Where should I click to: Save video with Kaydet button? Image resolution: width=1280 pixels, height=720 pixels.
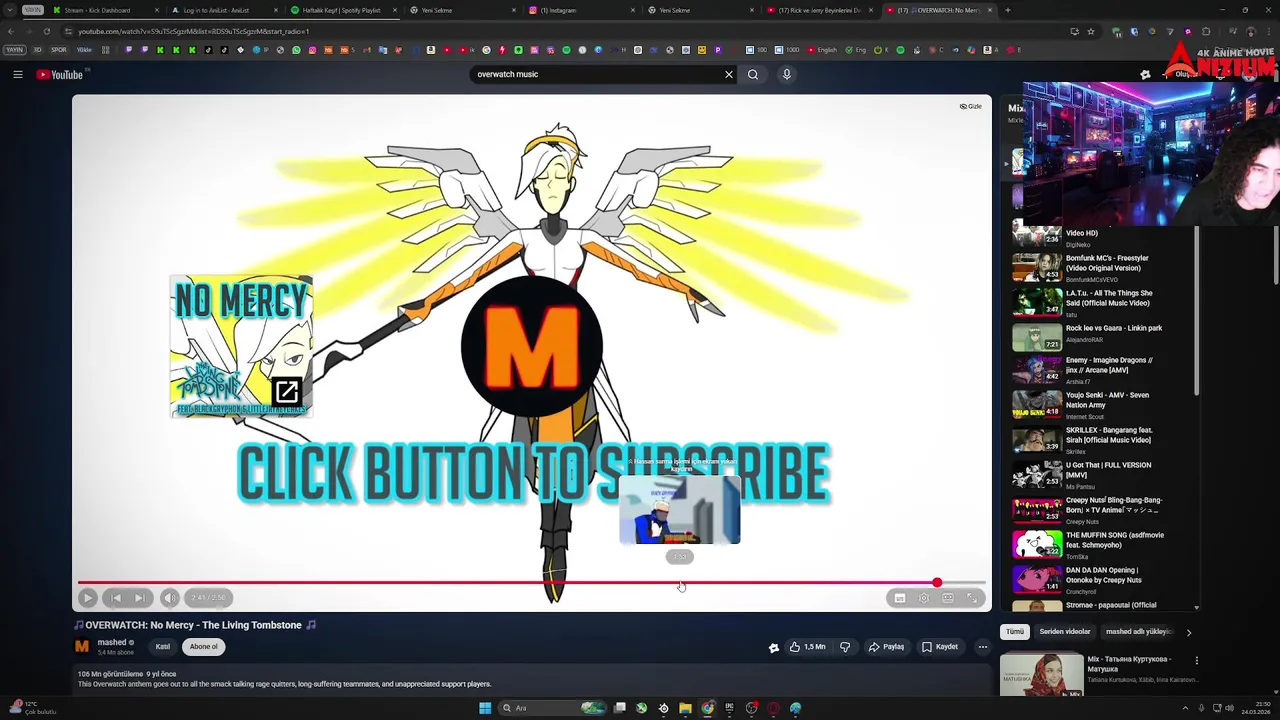coord(940,647)
